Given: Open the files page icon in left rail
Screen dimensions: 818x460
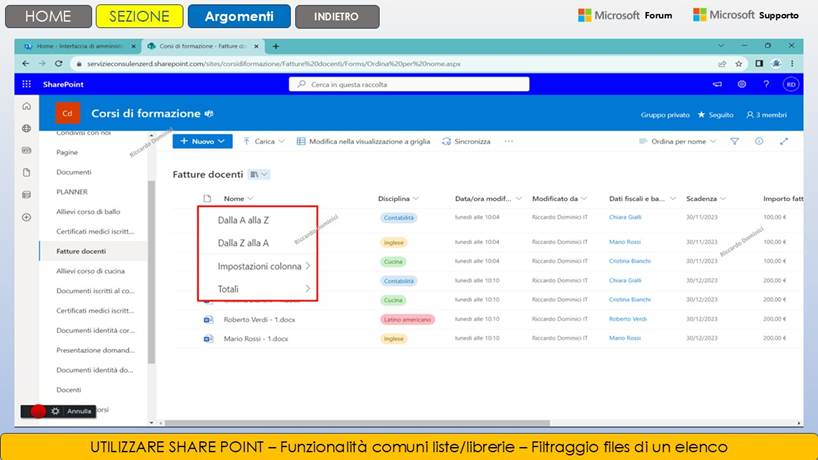Looking at the screenshot, I should coord(27,173).
